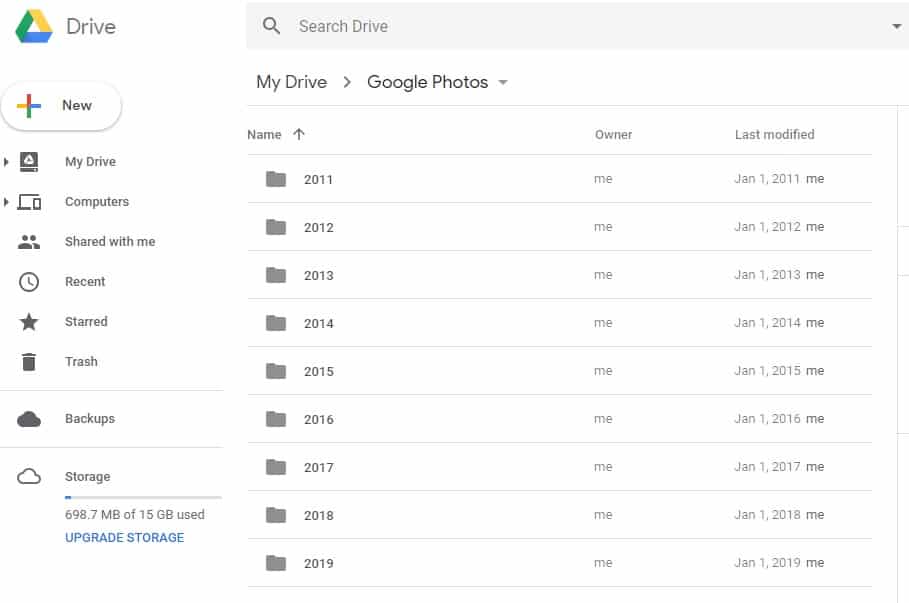Click the UPGRADE STORAGE link
Viewport: 909px width, 603px height.
click(125, 537)
